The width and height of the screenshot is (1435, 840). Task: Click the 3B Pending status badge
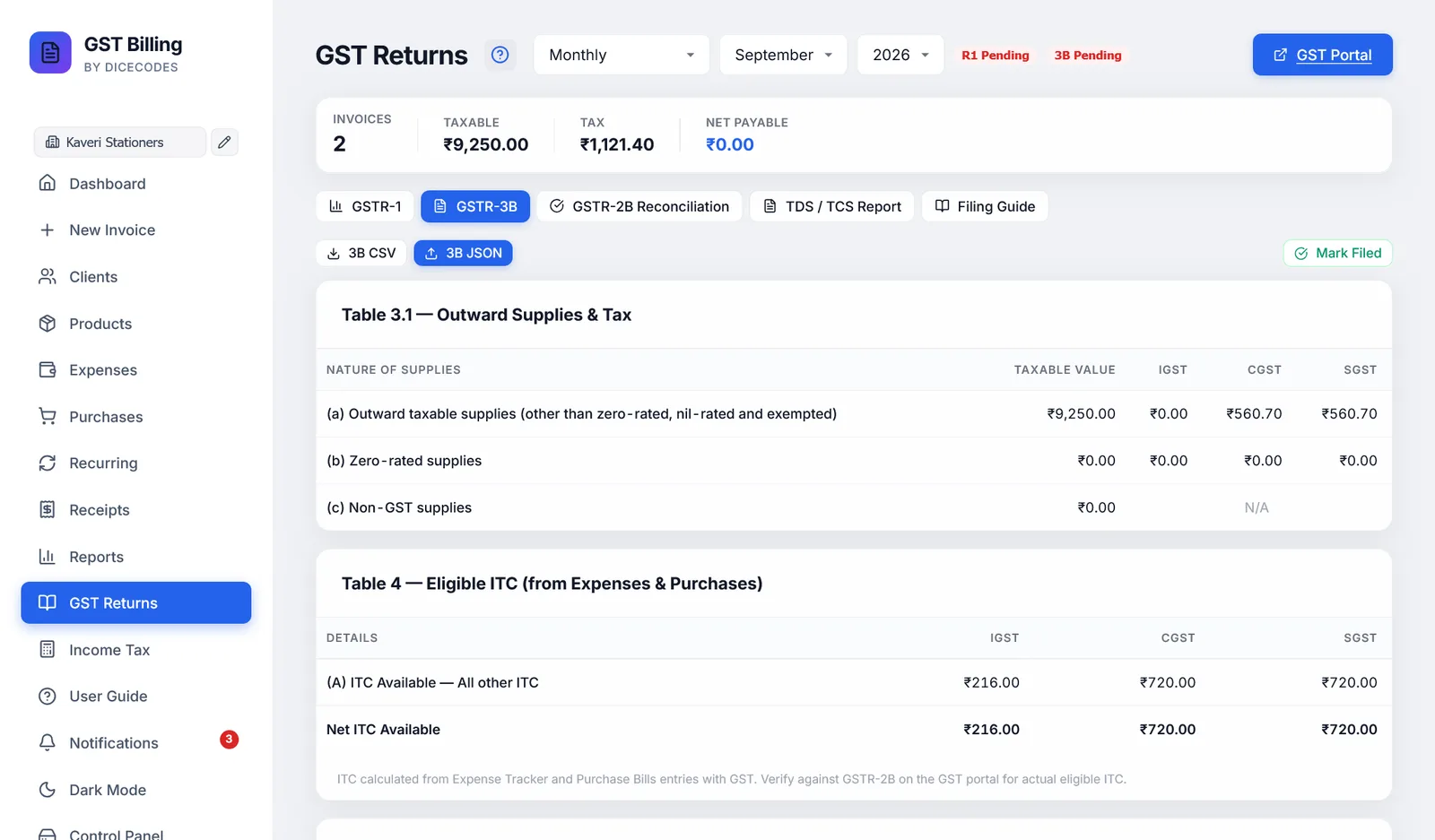1088,55
